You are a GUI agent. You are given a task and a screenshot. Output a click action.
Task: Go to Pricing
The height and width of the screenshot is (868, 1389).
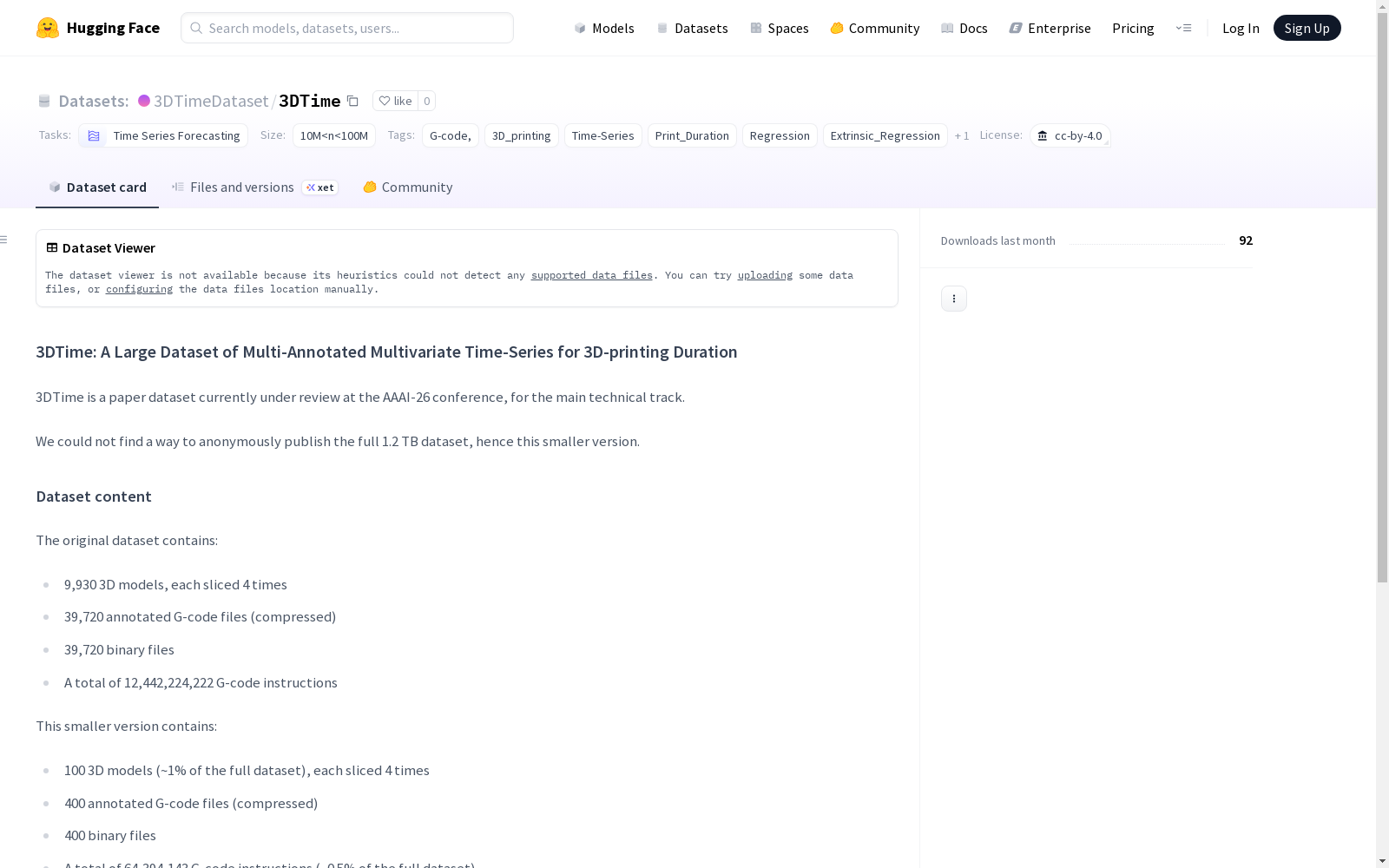(1133, 28)
